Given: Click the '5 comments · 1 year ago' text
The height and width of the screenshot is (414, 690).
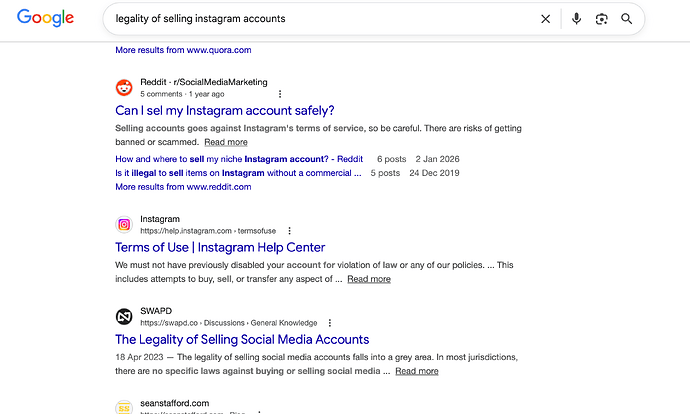Looking at the screenshot, I should (x=182, y=94).
